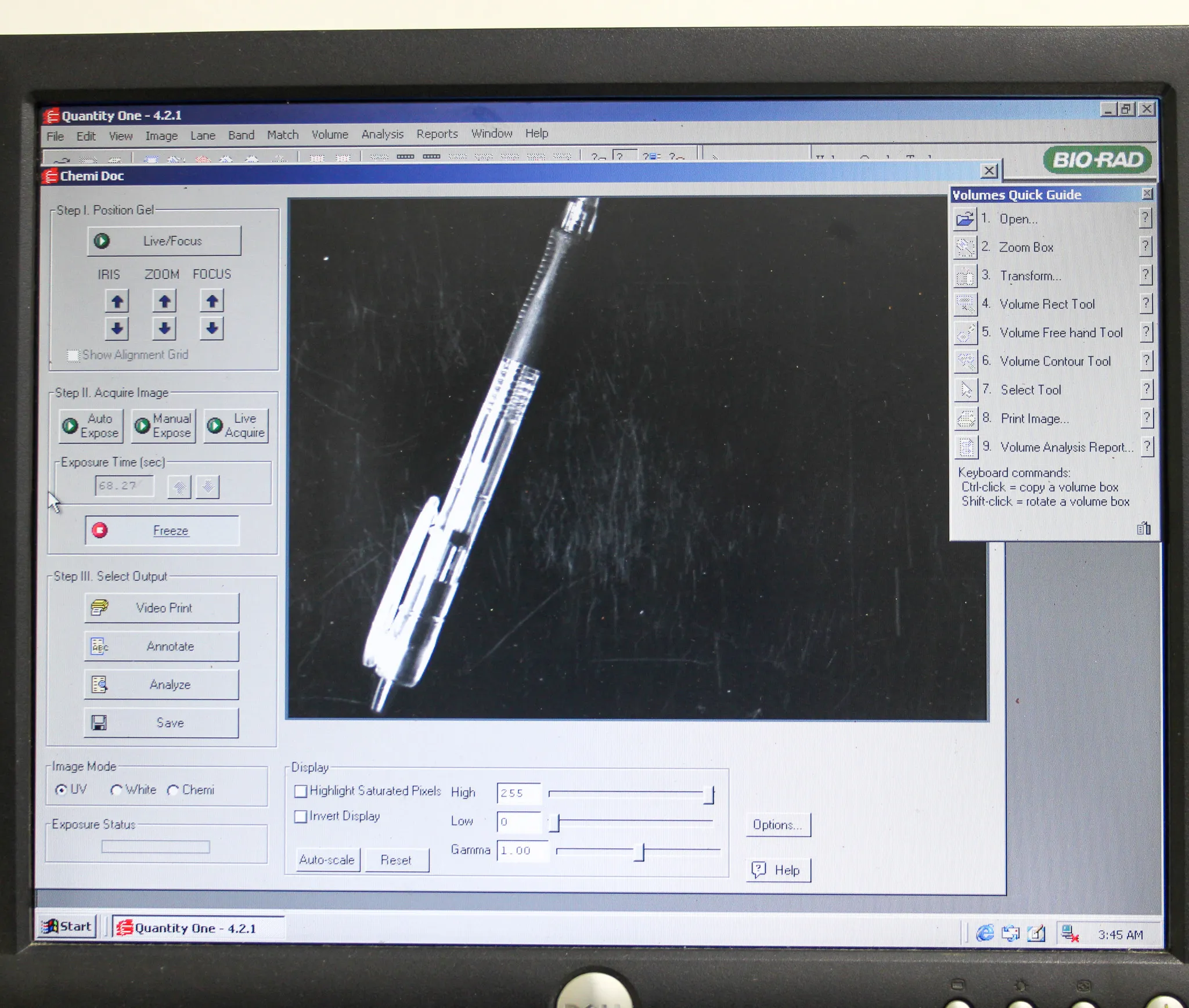Decrease exposure time with down stepper
Viewport: 1189px width, 1008px height.
(x=207, y=486)
